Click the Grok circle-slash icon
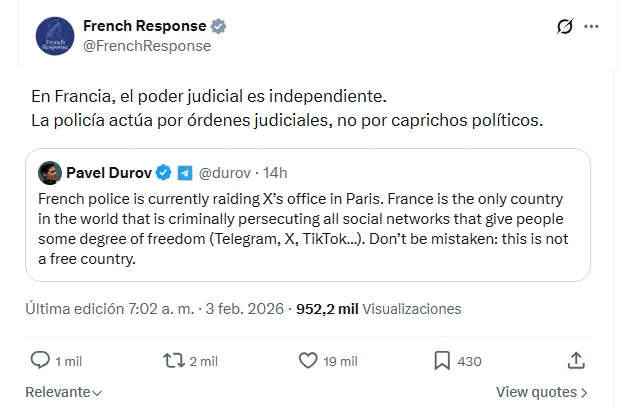This screenshot has height=410, width=628. [564, 26]
